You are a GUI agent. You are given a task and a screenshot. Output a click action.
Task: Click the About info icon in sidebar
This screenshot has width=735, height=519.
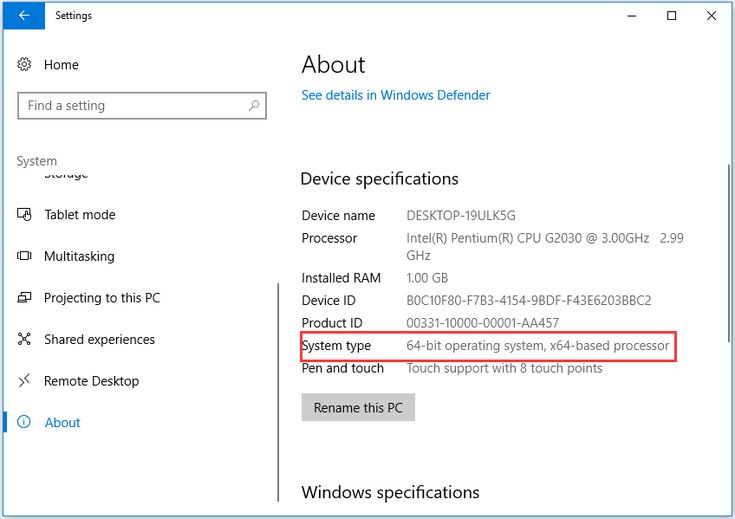click(x=25, y=423)
